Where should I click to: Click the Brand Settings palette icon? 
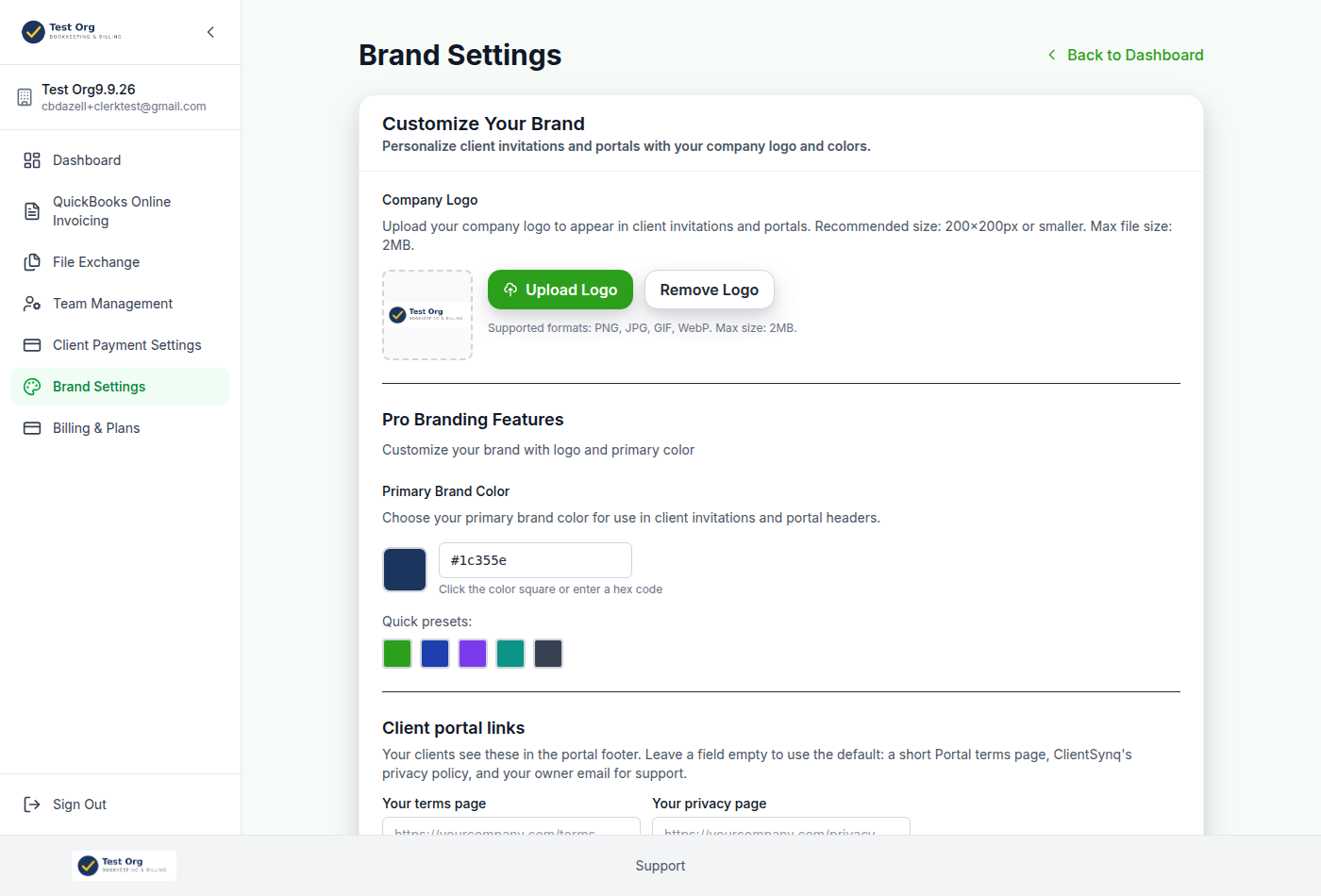(32, 387)
